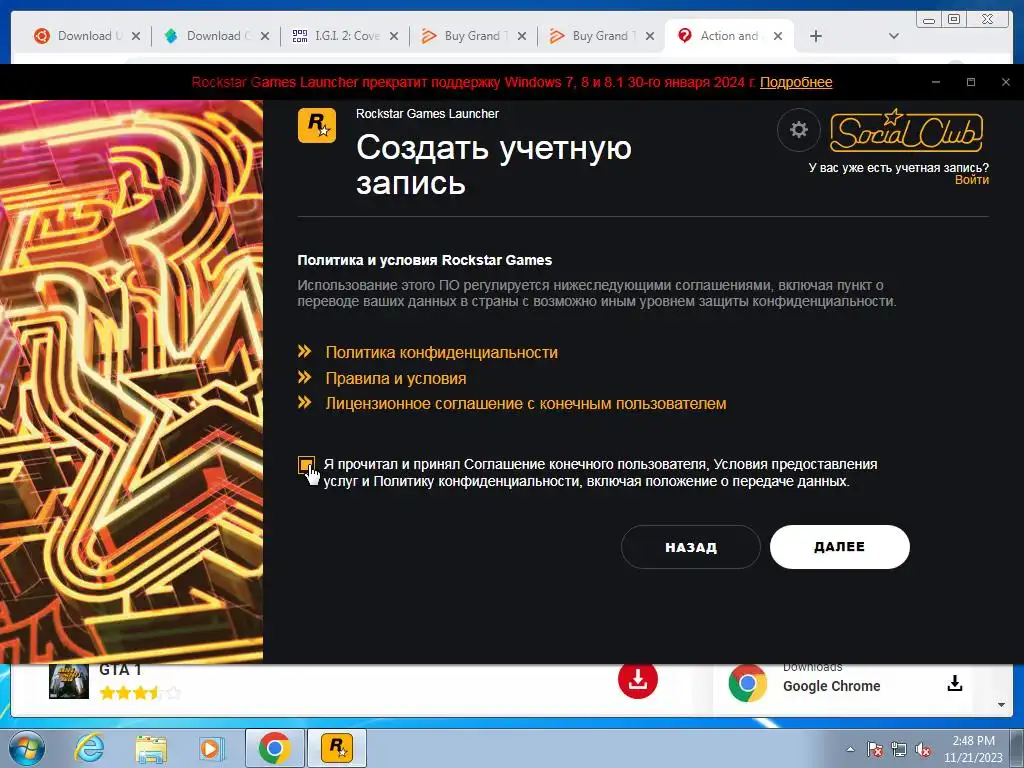Show hidden system tray icons
The height and width of the screenshot is (768, 1024).
pyautogui.click(x=850, y=749)
